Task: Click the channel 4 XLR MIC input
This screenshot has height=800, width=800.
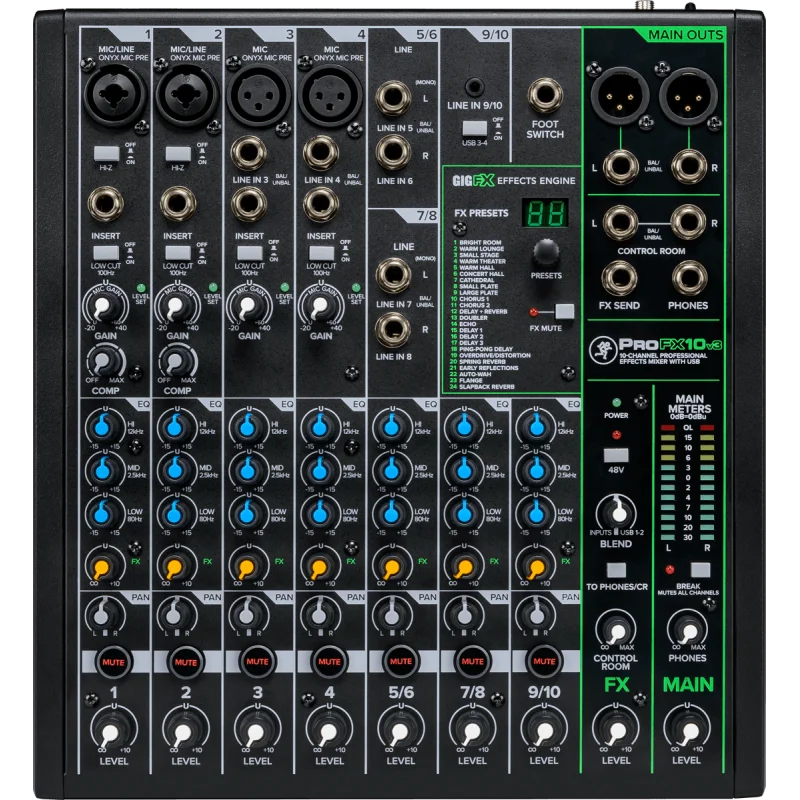Action: (x=330, y=95)
